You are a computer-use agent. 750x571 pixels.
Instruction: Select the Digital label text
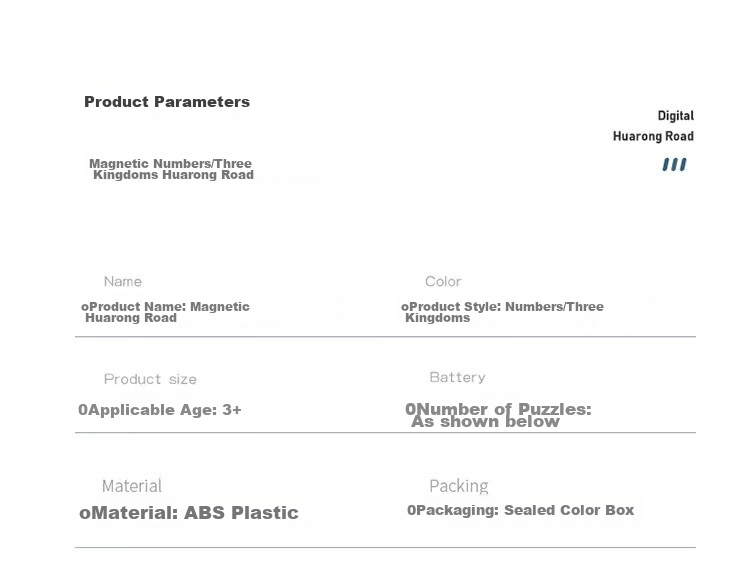coord(675,116)
